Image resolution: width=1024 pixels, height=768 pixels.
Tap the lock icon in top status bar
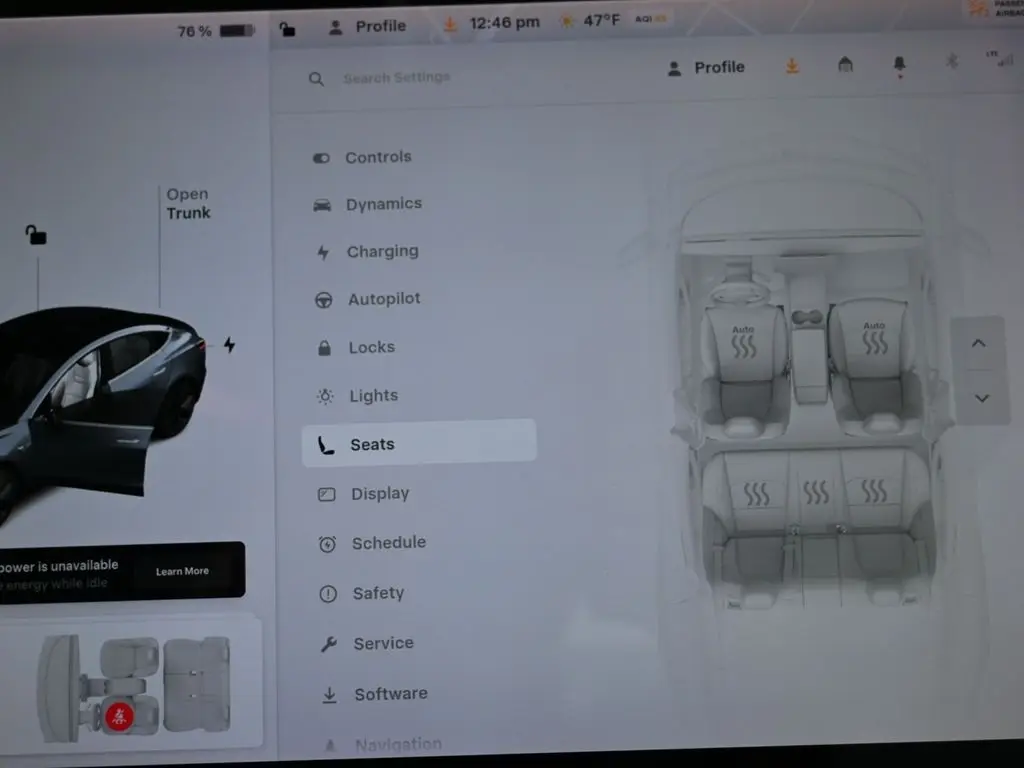click(287, 28)
